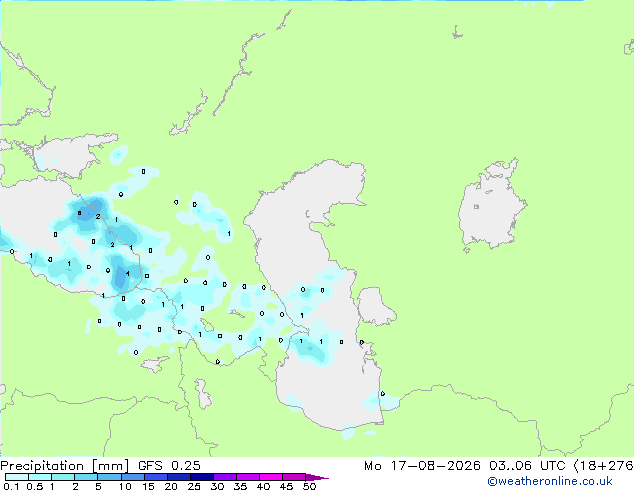Click the 35–40 mm purple legend swatch
This screenshot has height=490, width=634.
248,477
